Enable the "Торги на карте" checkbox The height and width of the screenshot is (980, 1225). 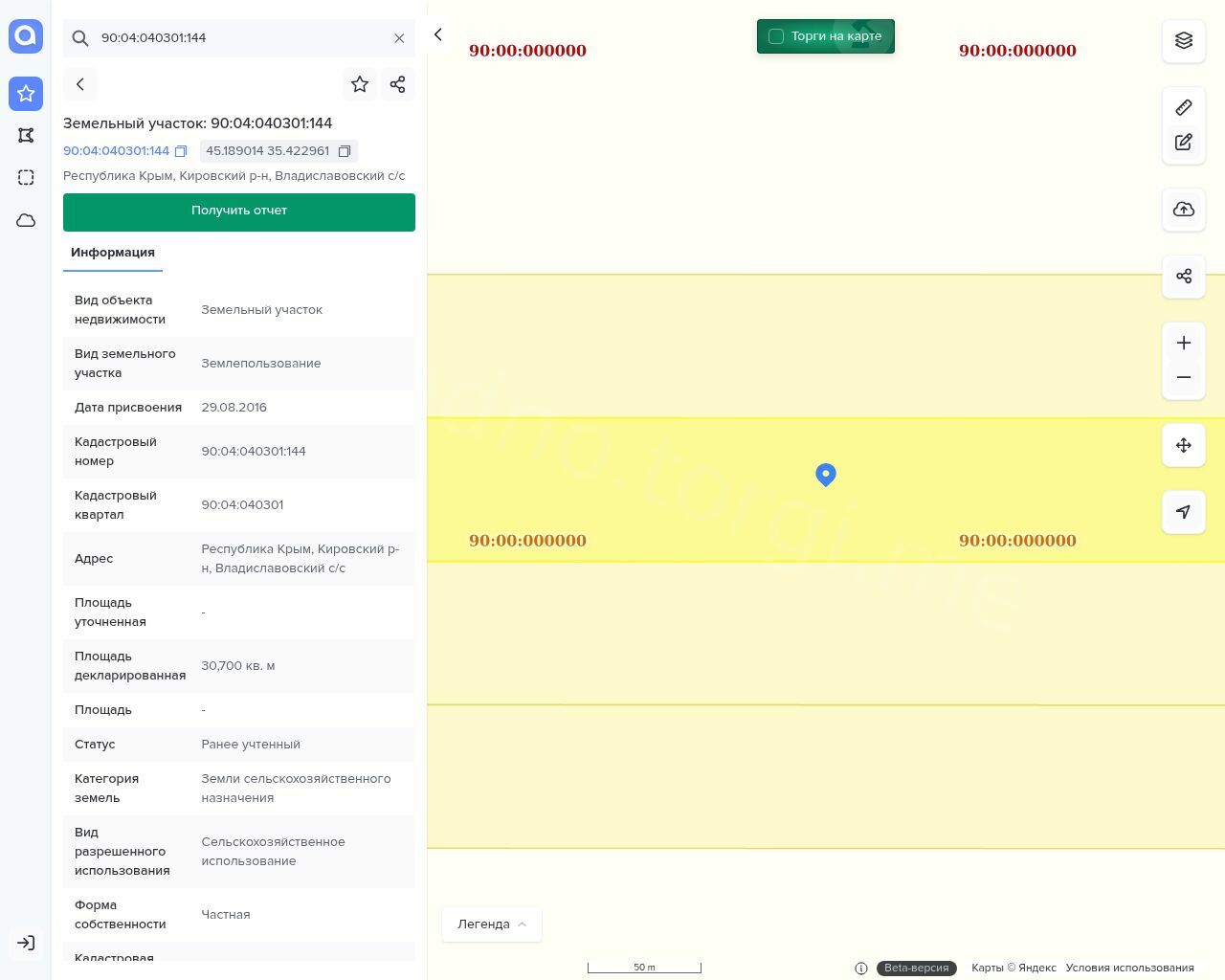click(776, 36)
